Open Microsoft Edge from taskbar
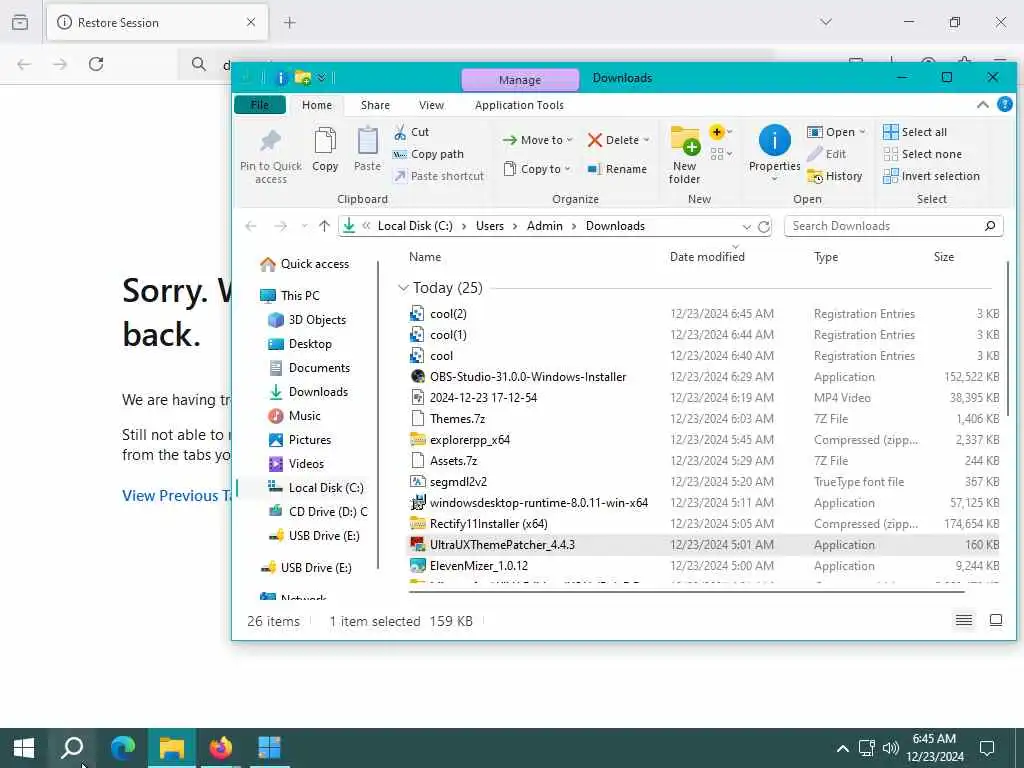Image resolution: width=1024 pixels, height=768 pixels. click(x=122, y=748)
